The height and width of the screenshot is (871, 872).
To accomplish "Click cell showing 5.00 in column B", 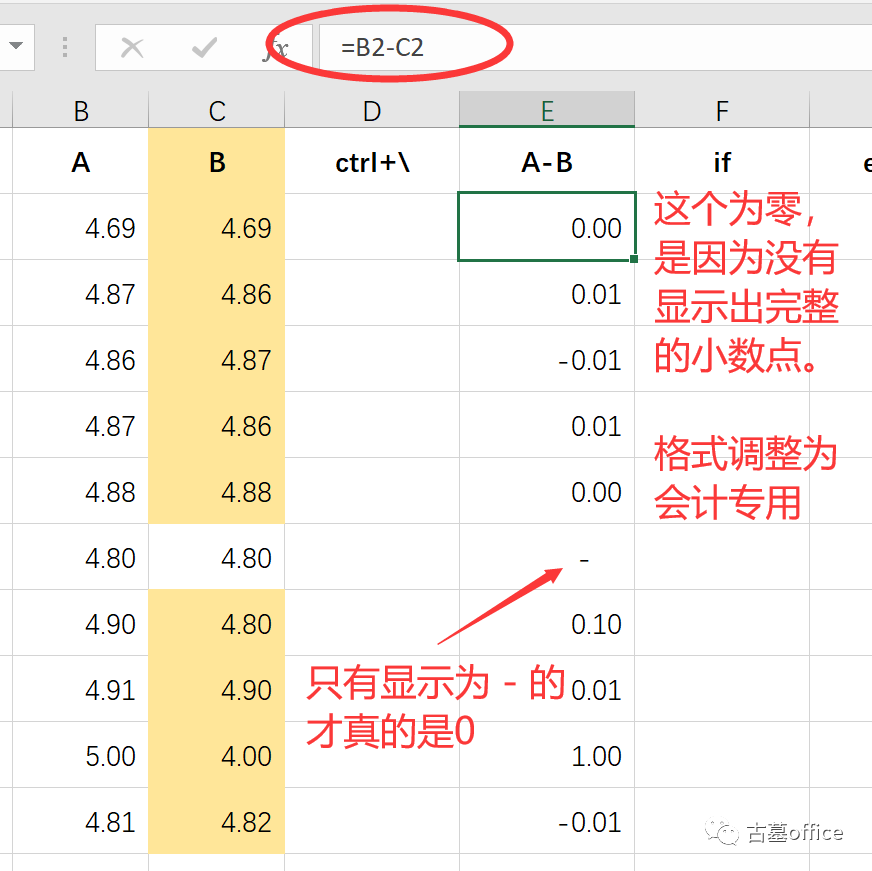I will click(x=81, y=755).
